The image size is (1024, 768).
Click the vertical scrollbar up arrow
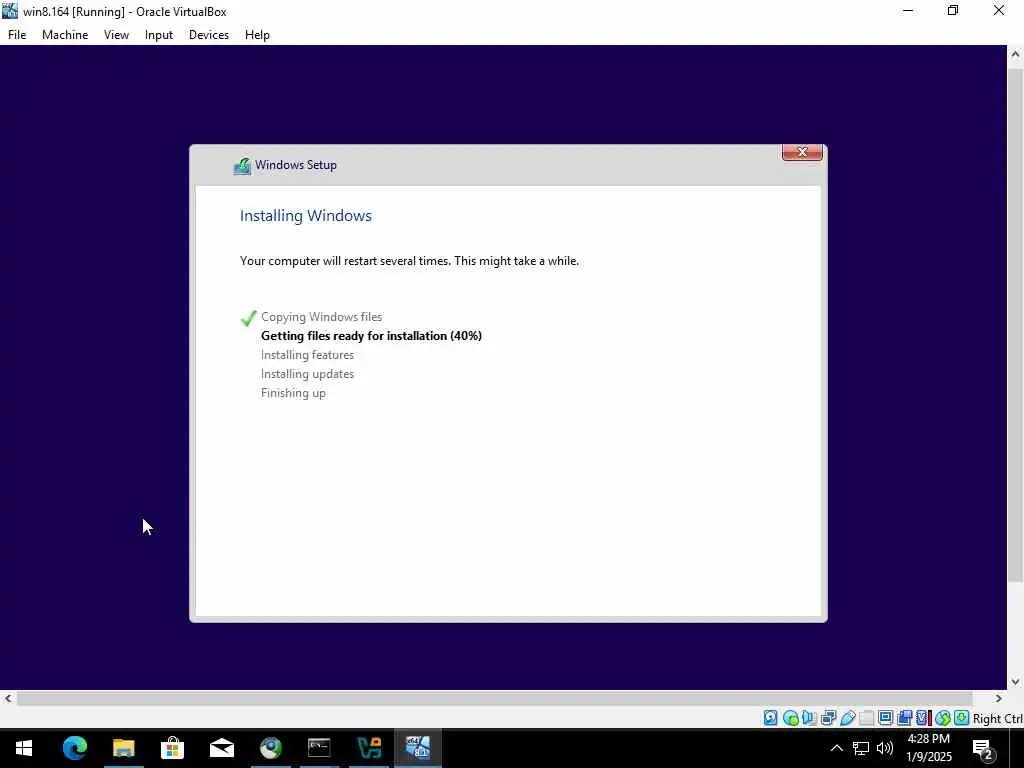tap(1015, 54)
